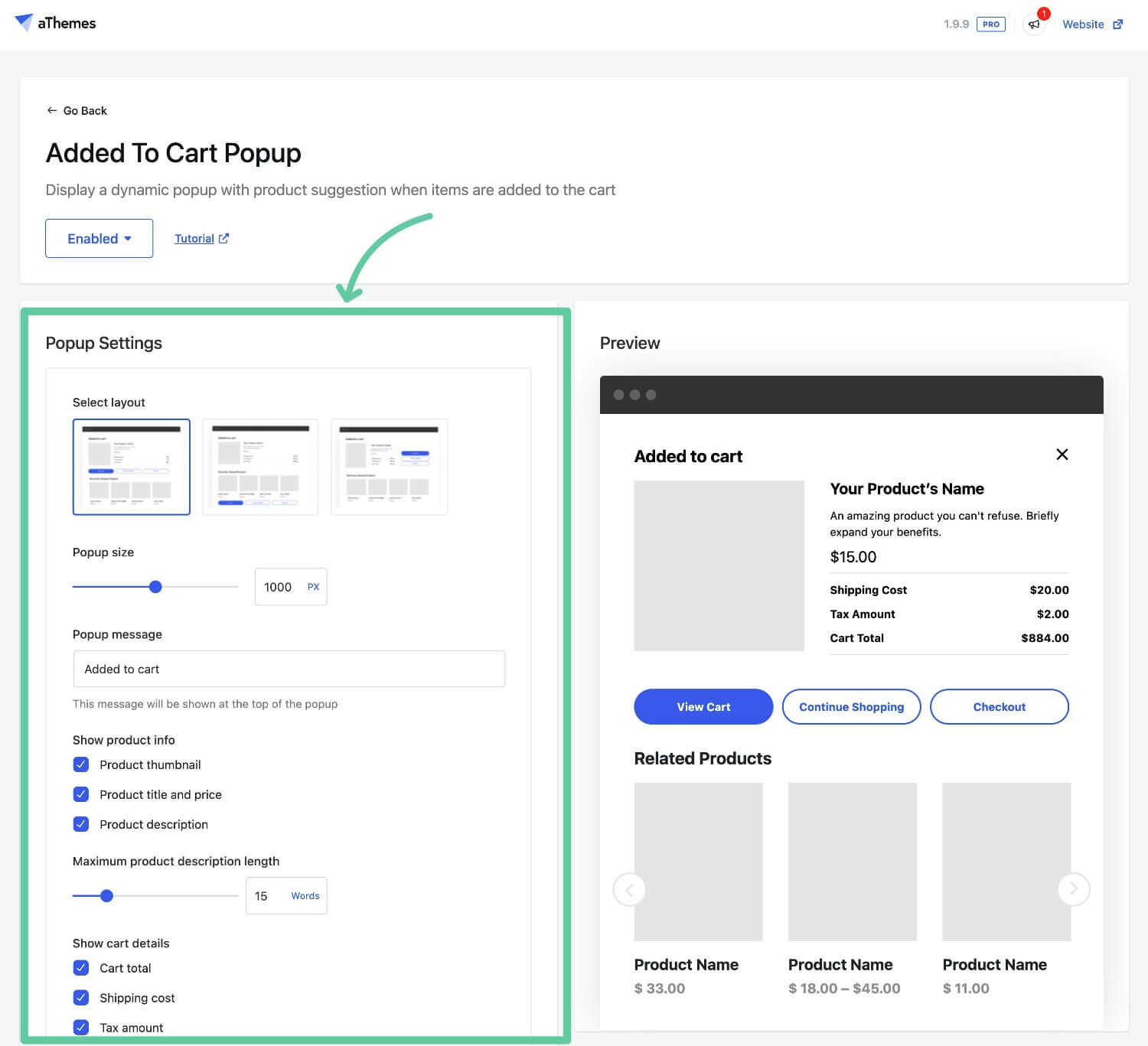Toggle the Product title and price checkbox
Viewport: 1148px width, 1046px height.
81,794
